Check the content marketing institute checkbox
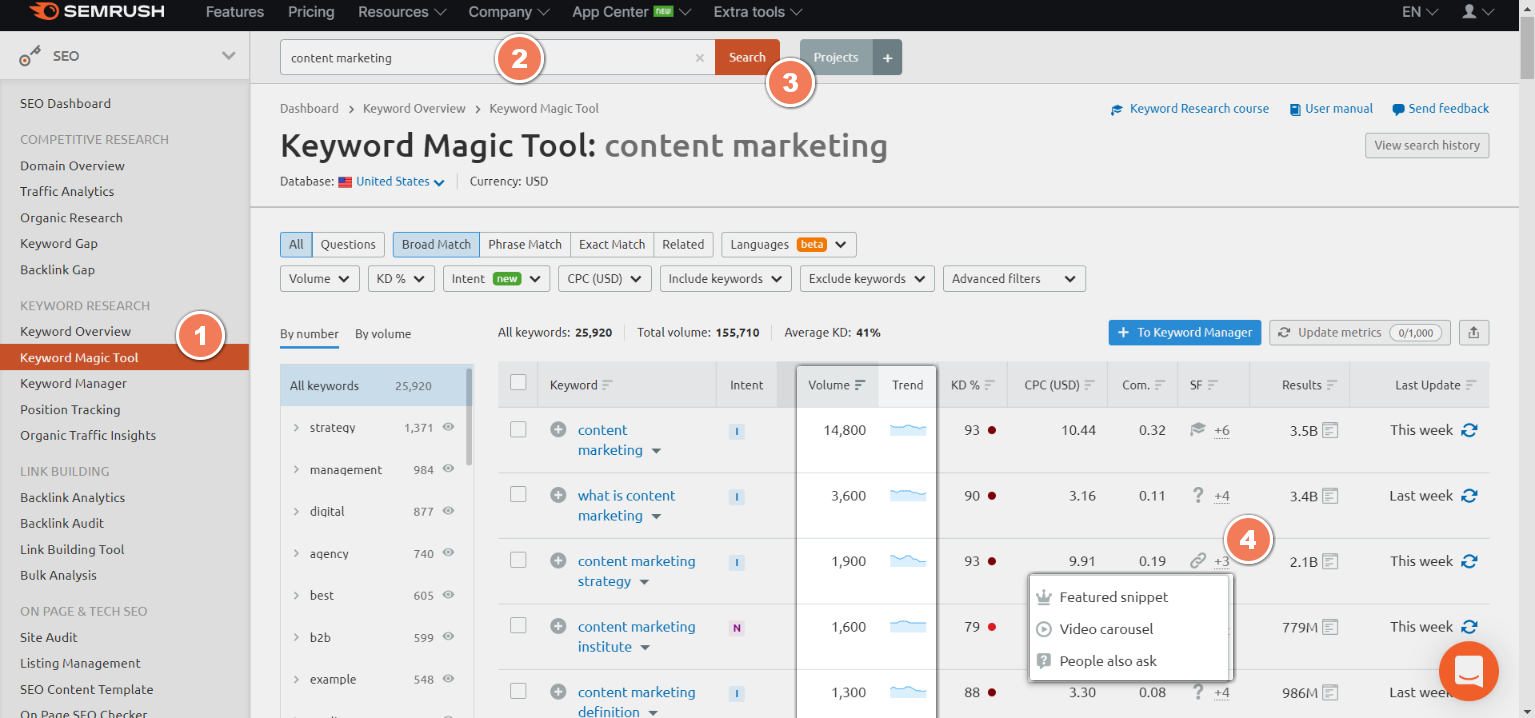 [518, 625]
